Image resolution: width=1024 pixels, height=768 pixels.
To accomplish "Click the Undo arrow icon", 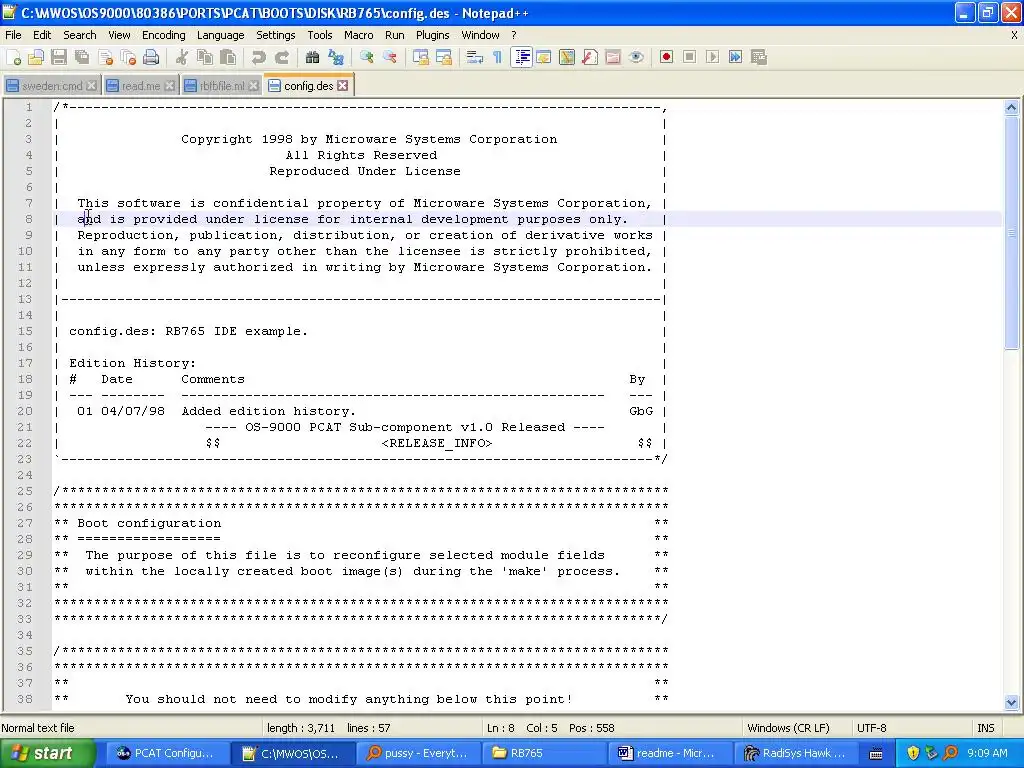I will pyautogui.click(x=259, y=57).
